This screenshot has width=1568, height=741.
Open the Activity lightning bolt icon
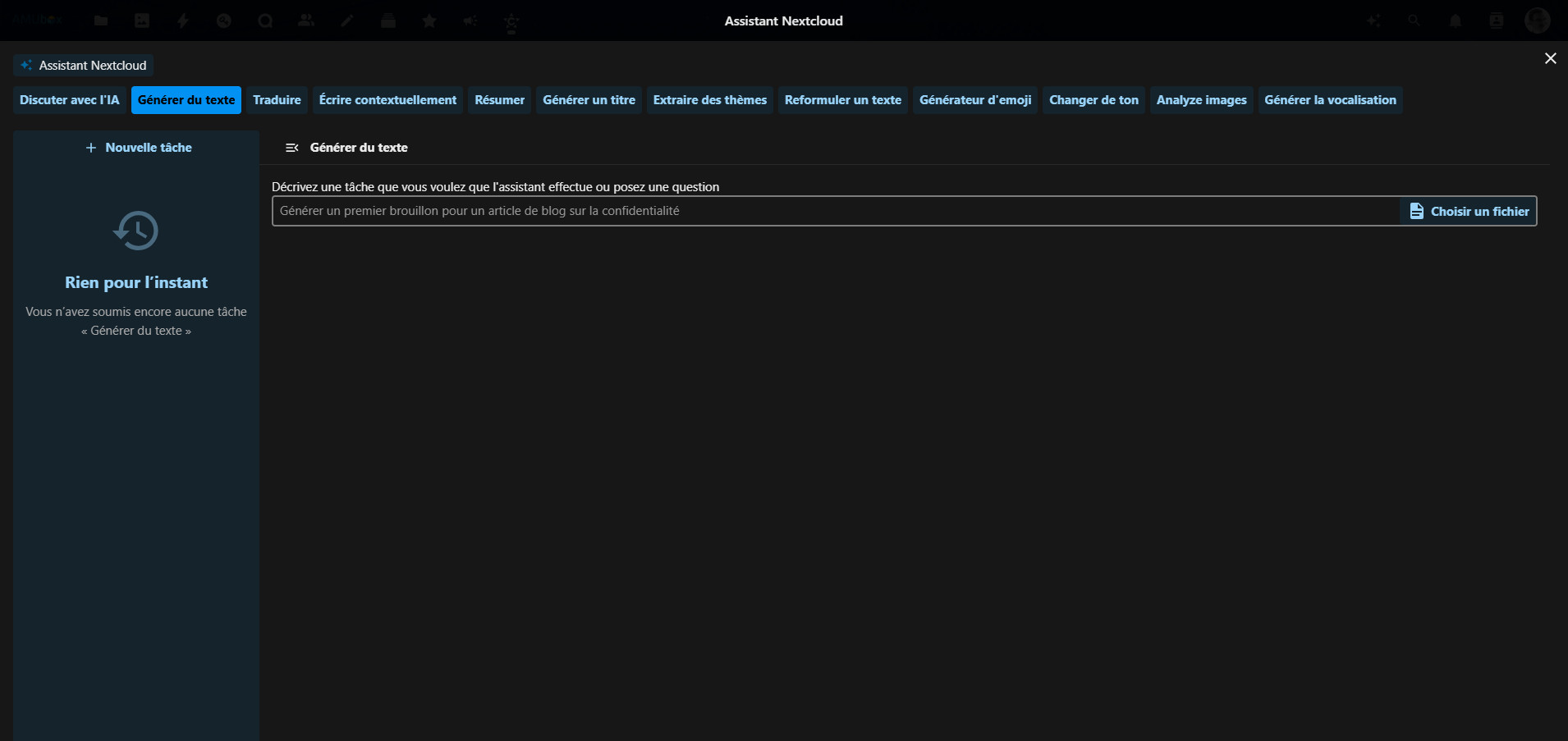(183, 21)
